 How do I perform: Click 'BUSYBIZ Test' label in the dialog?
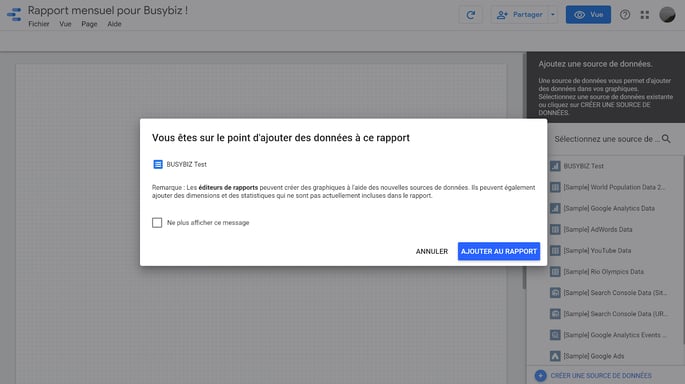pyautogui.click(x=187, y=164)
